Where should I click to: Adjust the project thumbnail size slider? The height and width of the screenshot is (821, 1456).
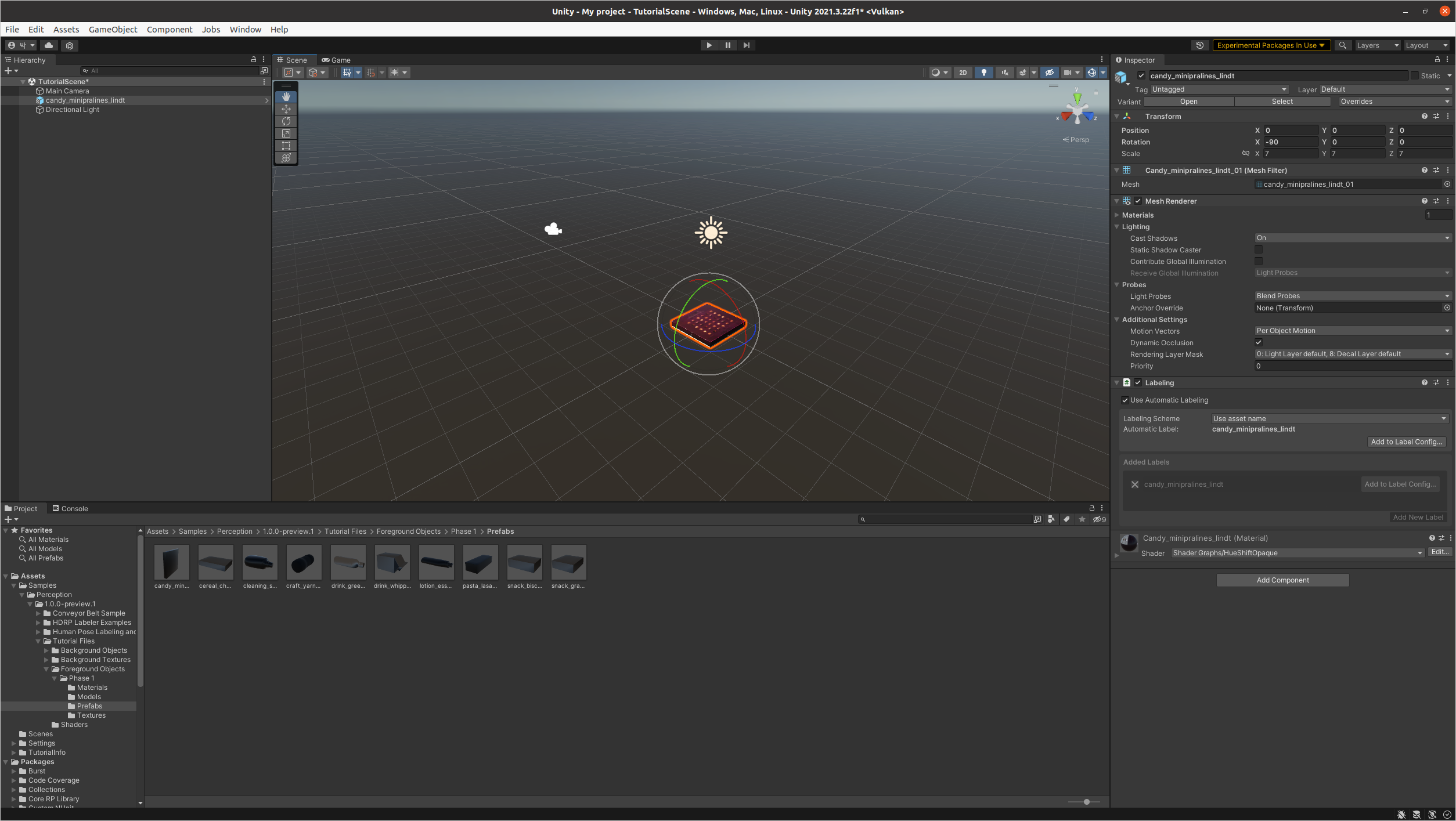(x=1086, y=802)
